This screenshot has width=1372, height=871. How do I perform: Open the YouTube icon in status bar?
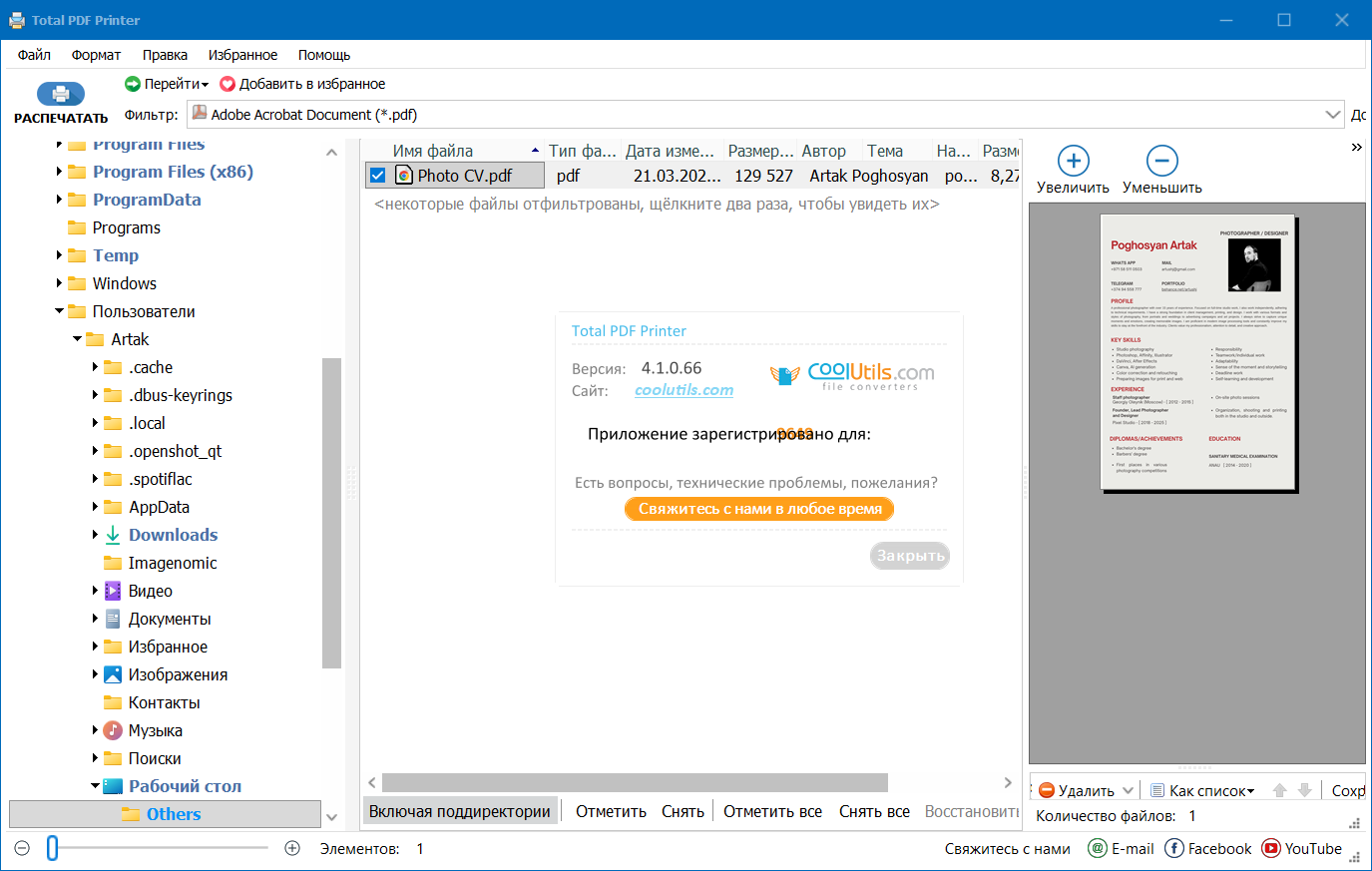1271,848
